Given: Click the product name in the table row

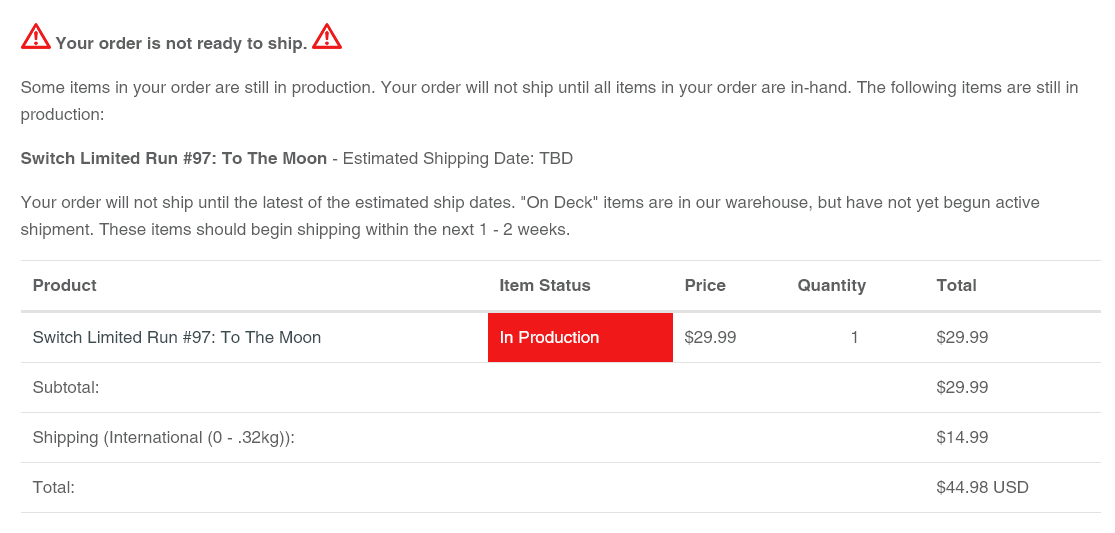Looking at the screenshot, I should (x=177, y=337).
